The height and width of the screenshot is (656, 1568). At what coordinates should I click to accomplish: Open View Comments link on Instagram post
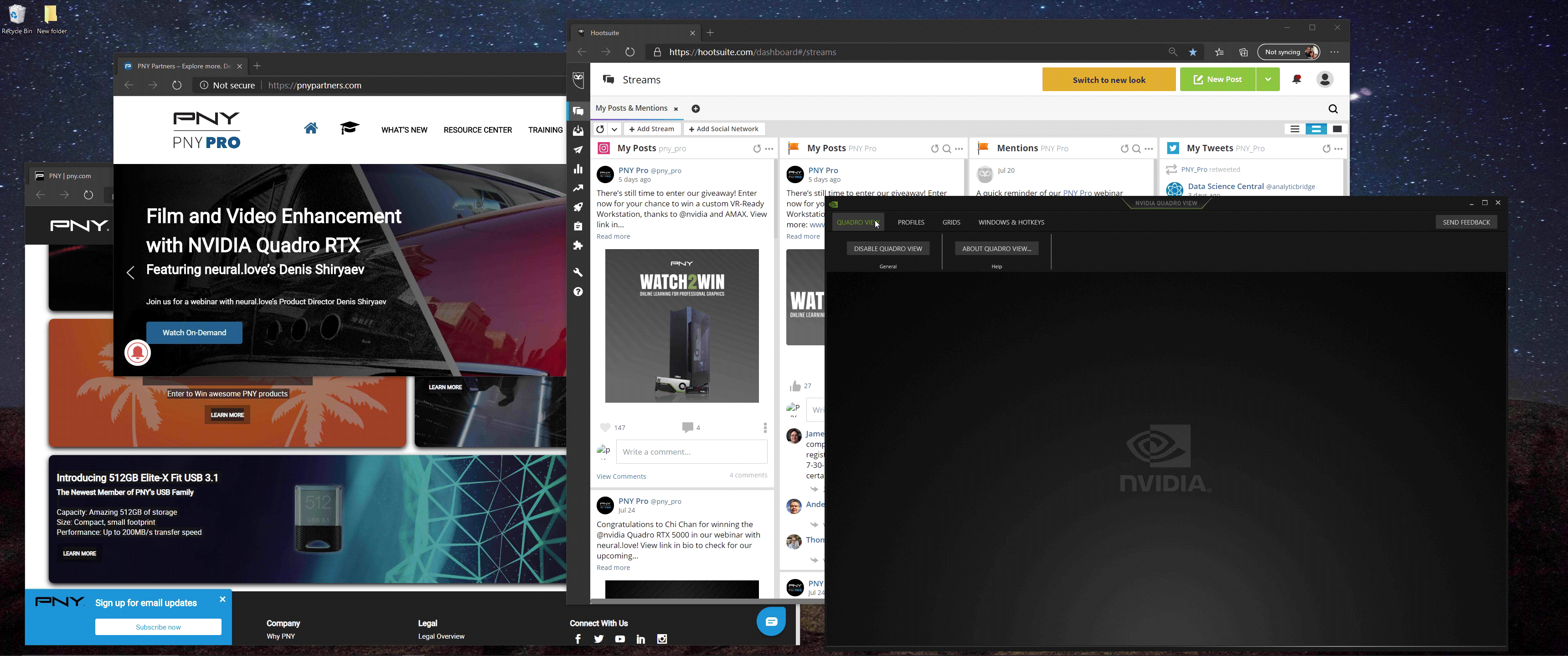(x=621, y=477)
